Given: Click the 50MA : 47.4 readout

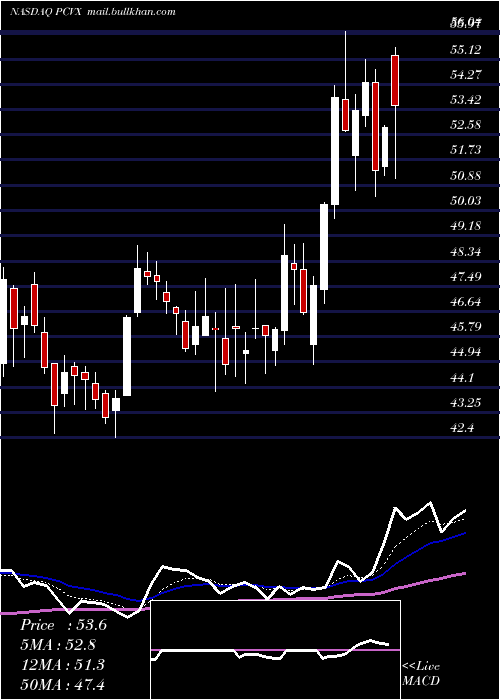Looking at the screenshot, I should click(x=62, y=684).
